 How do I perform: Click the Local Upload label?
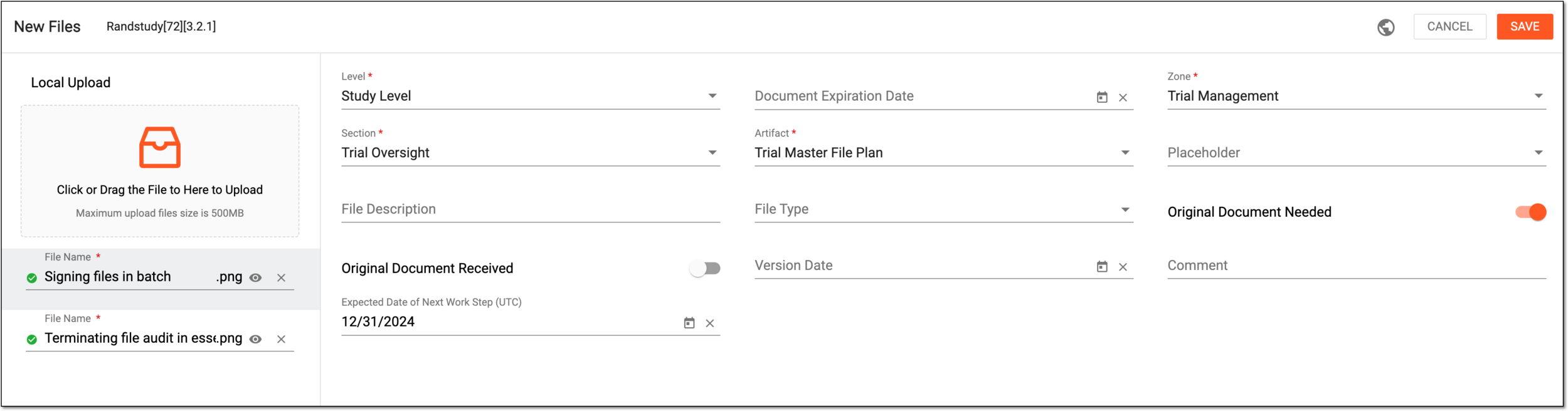pyautogui.click(x=71, y=83)
